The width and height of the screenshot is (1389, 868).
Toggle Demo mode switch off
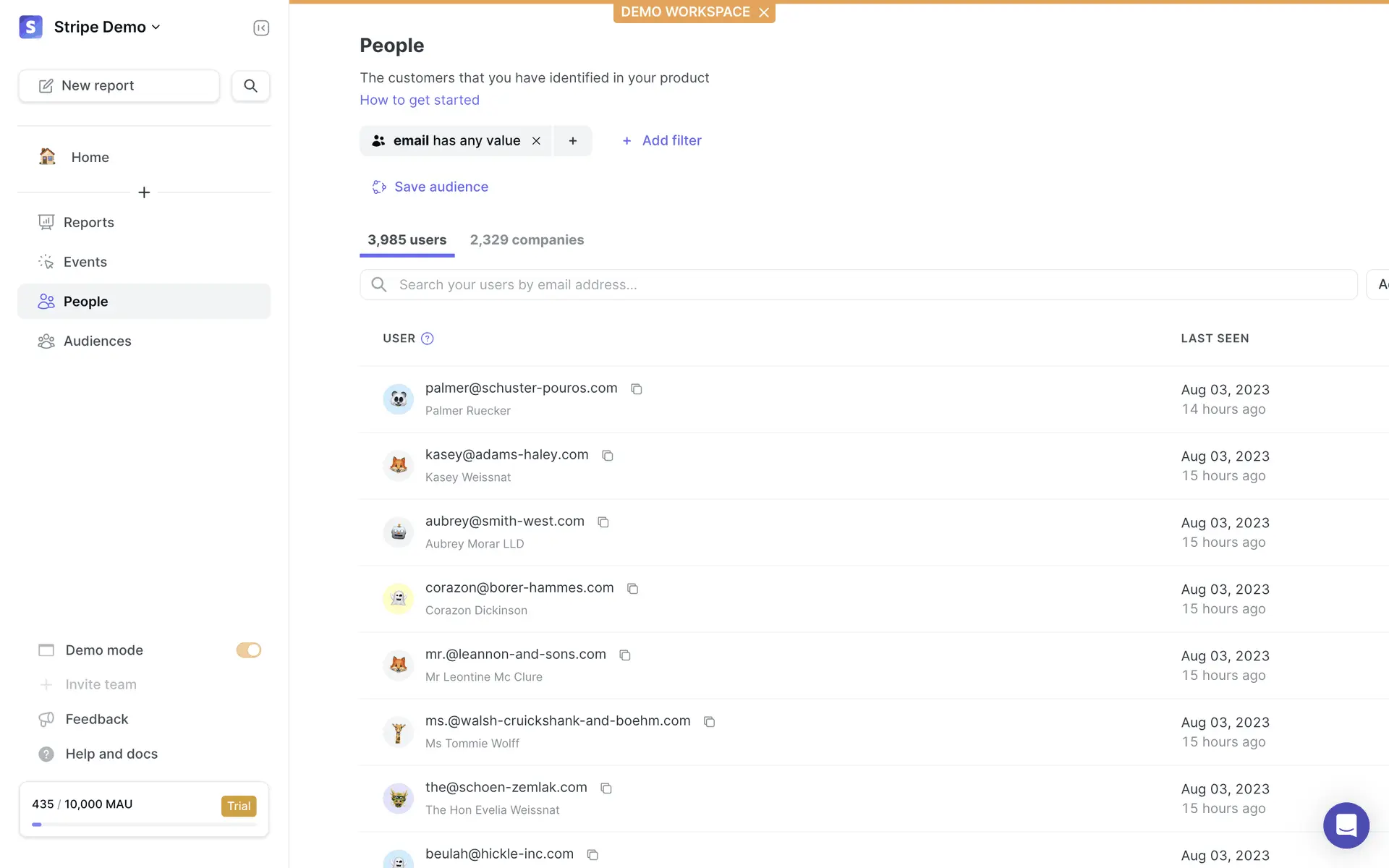(x=248, y=650)
